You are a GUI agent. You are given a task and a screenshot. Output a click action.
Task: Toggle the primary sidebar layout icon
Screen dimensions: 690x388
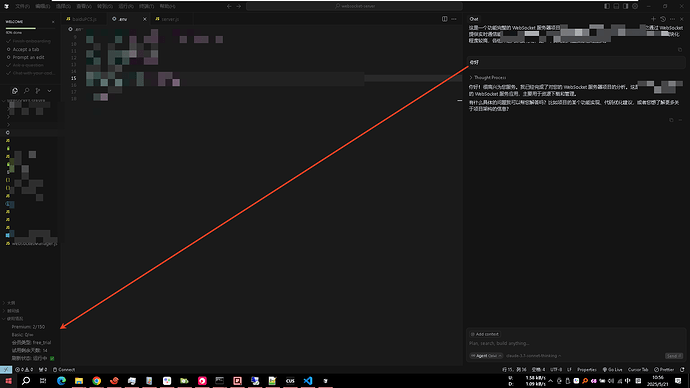tap(607, 6)
